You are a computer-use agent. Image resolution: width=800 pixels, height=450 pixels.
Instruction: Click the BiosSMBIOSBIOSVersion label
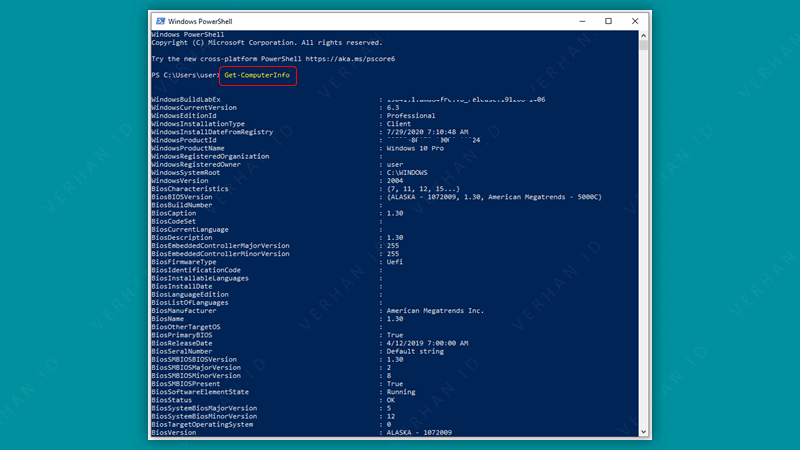(194, 360)
